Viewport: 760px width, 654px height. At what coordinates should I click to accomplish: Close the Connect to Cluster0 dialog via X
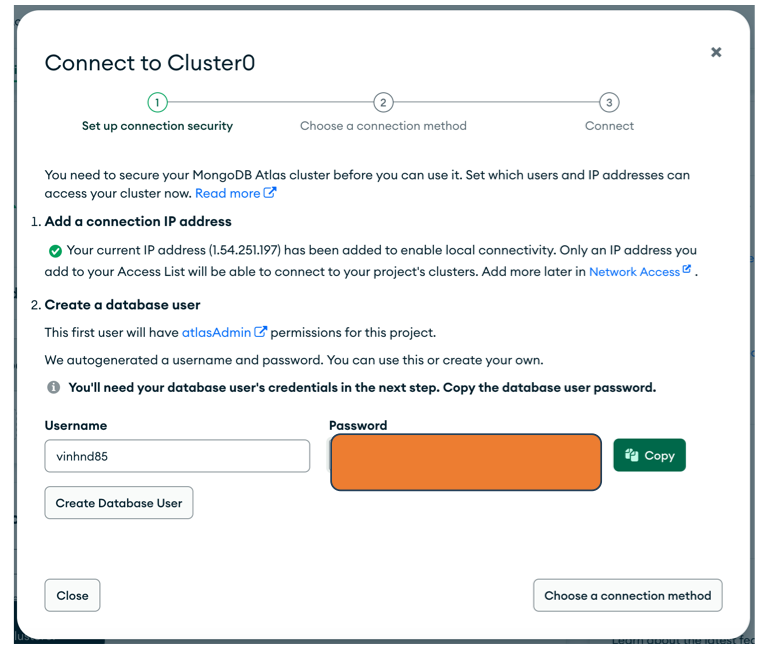tap(716, 52)
